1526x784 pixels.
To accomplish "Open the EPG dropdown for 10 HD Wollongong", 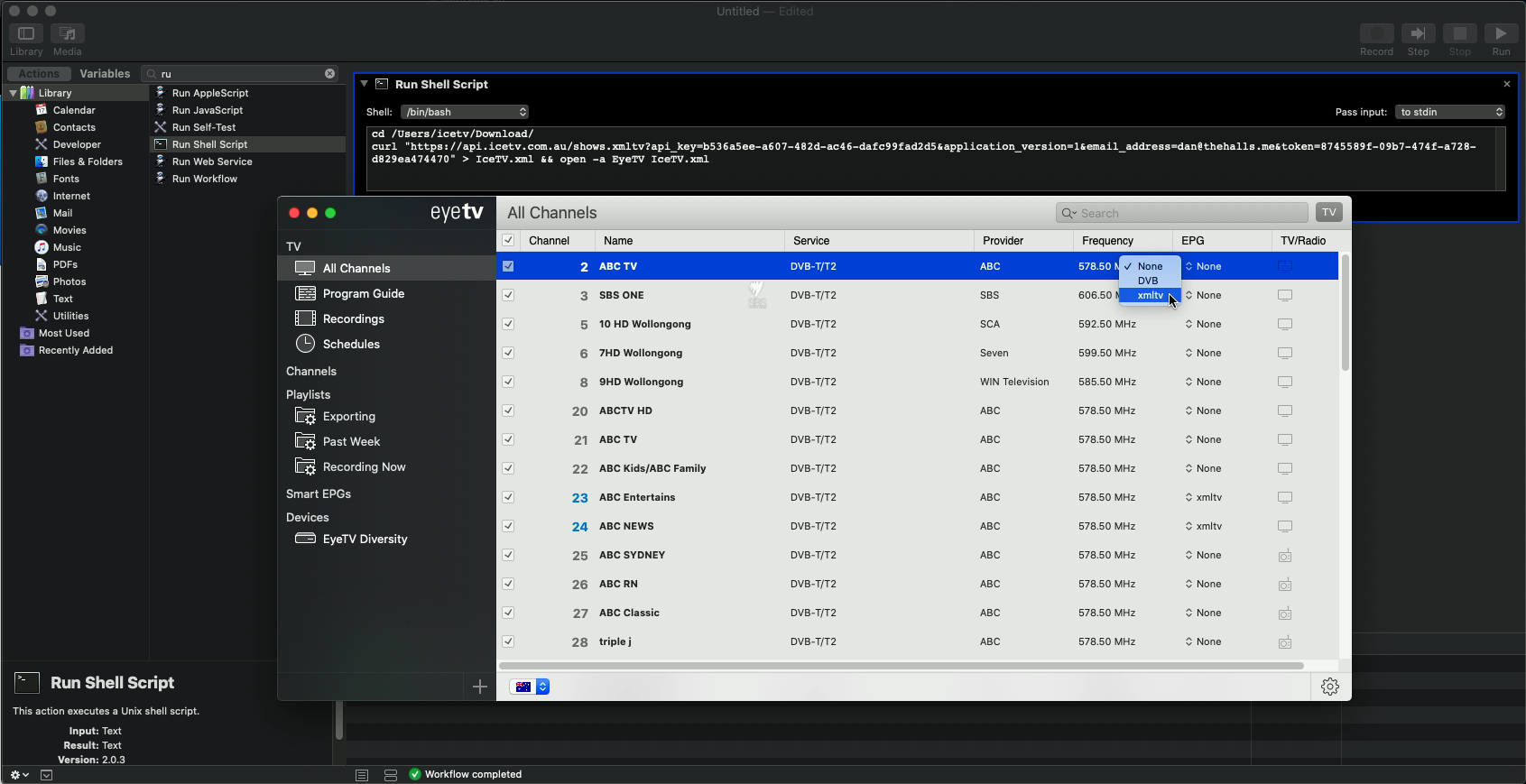I will [x=1204, y=324].
